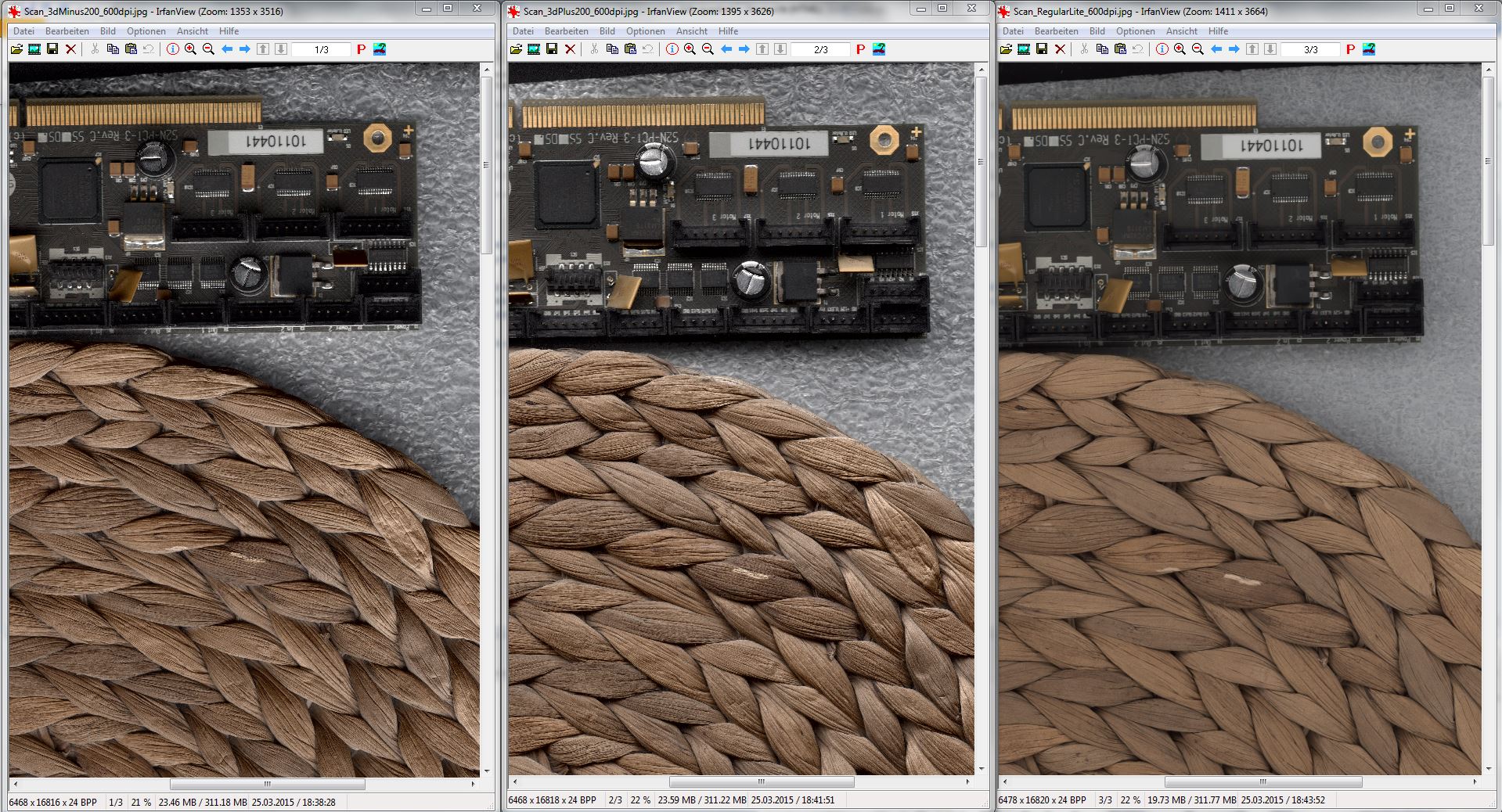Copy icon in Scan_3dPlus200 toolbar

pos(612,49)
